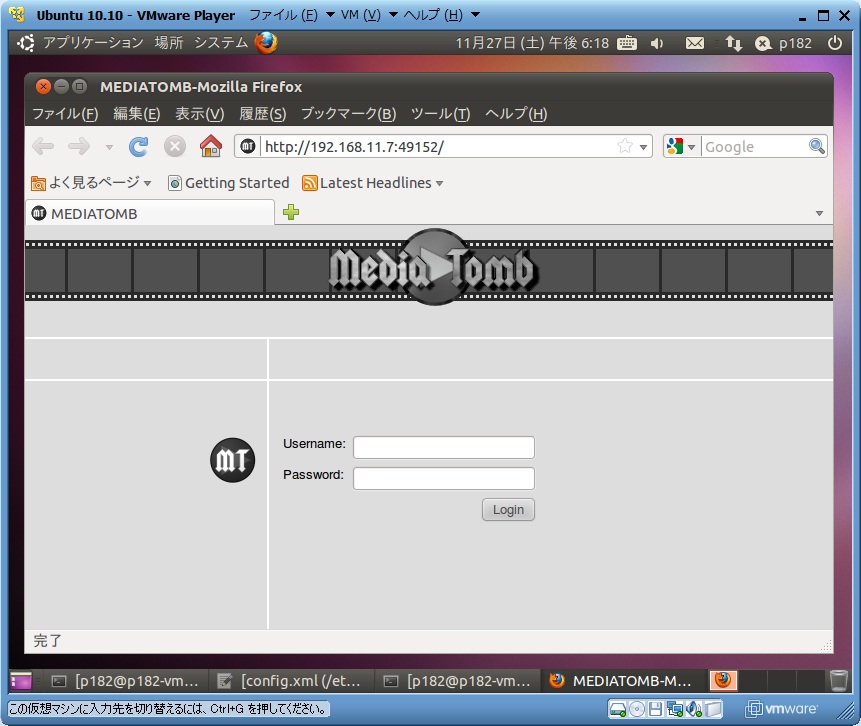Viewport: 861px width, 726px height.
Task: Open Firefox 履歴(S) menu
Action: click(x=262, y=114)
